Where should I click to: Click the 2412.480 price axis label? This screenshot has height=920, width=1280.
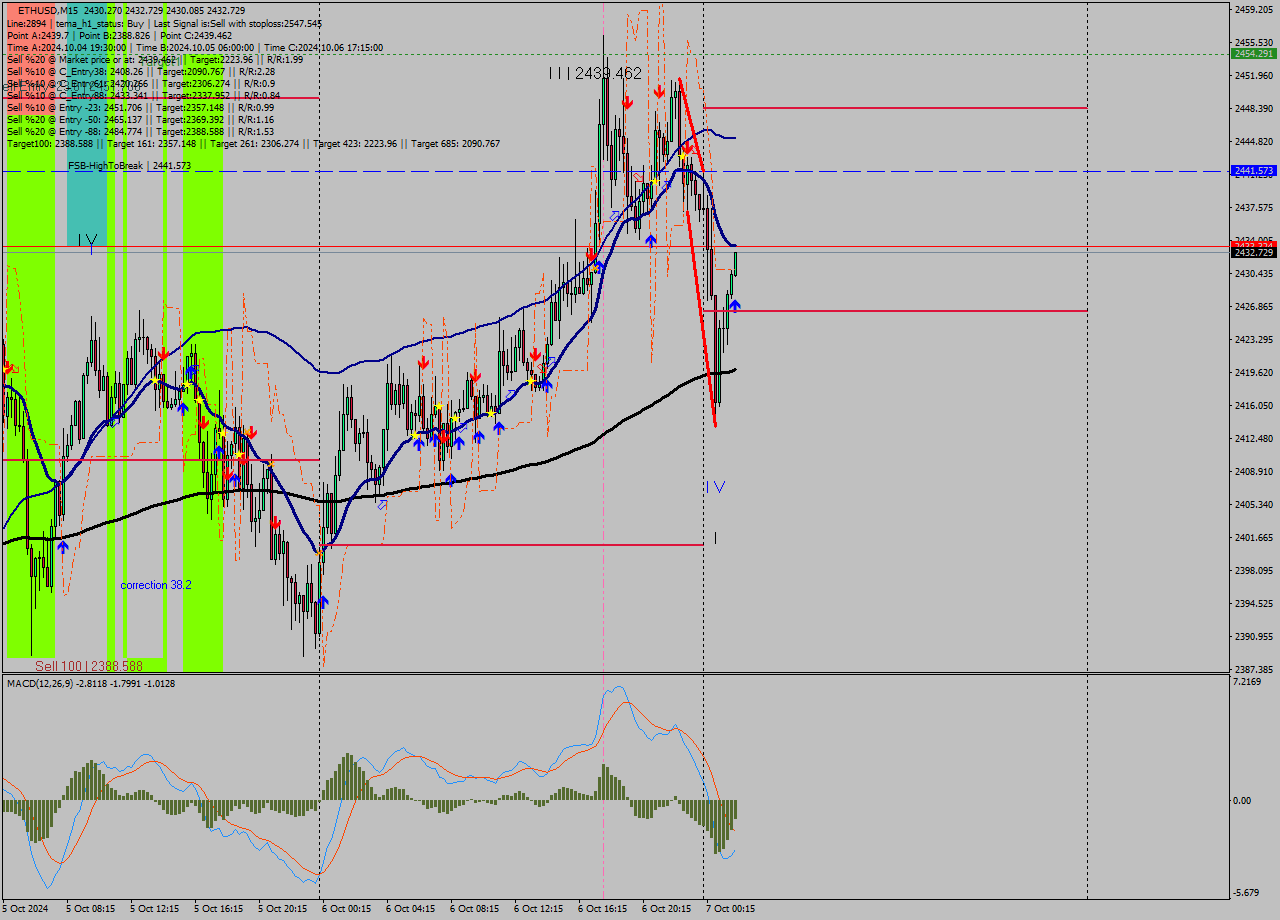1253,438
